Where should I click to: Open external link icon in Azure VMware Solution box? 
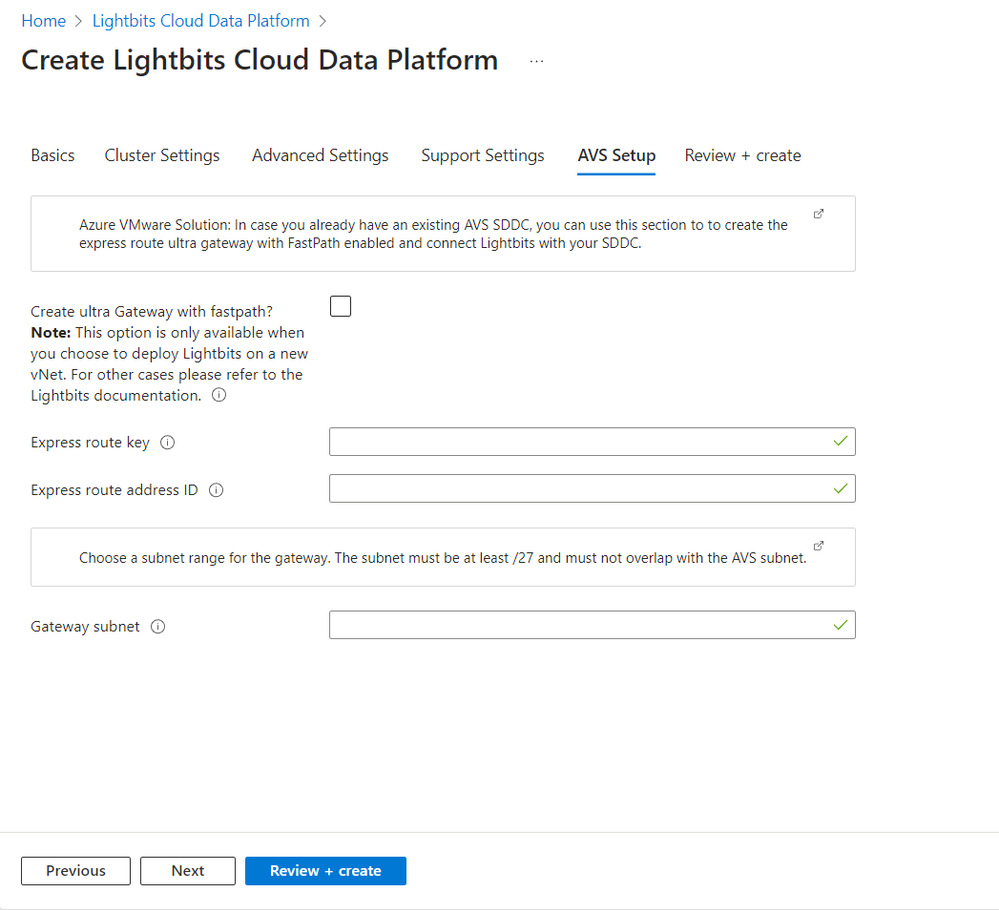click(x=819, y=214)
